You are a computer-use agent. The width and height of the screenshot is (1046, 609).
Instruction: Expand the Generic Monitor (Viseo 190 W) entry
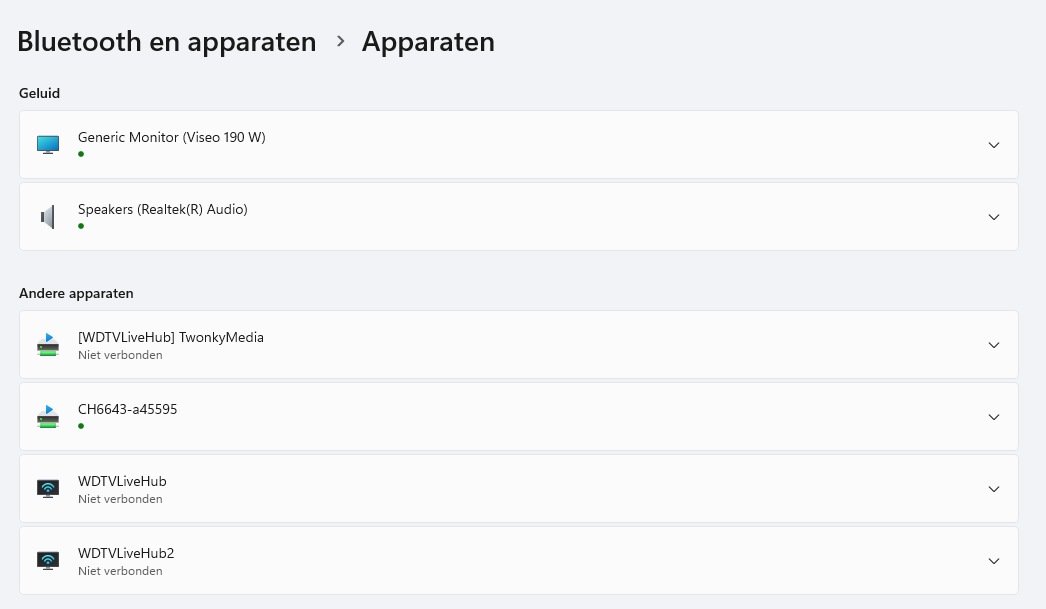coord(993,145)
